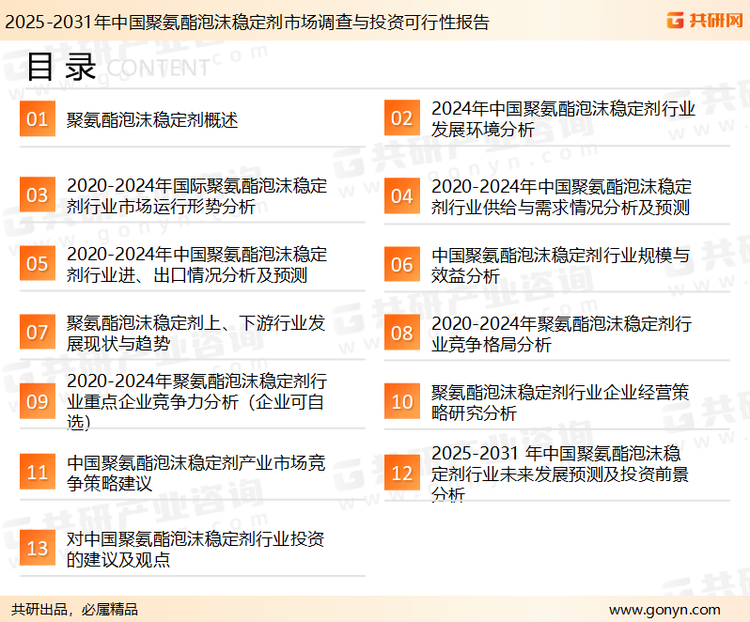Select chapter 国际聚氨酯泡沫稳定剂行业市场运行形势分析
The width and height of the screenshot is (750, 622).
197,196
